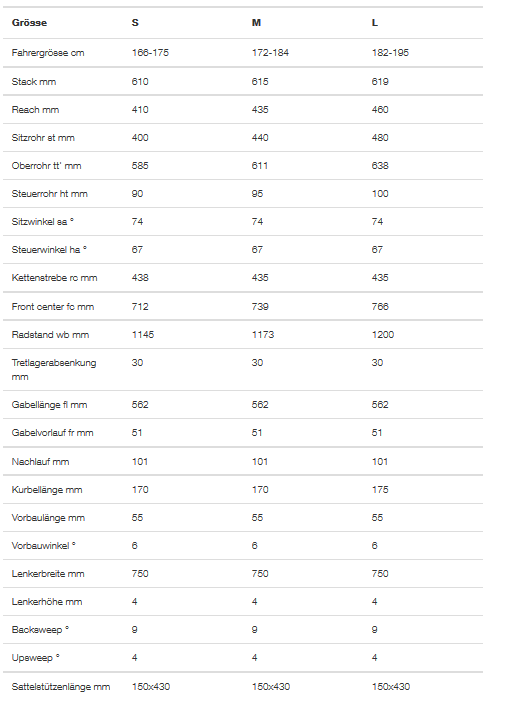Click the Radstand value 1200

tap(383, 335)
